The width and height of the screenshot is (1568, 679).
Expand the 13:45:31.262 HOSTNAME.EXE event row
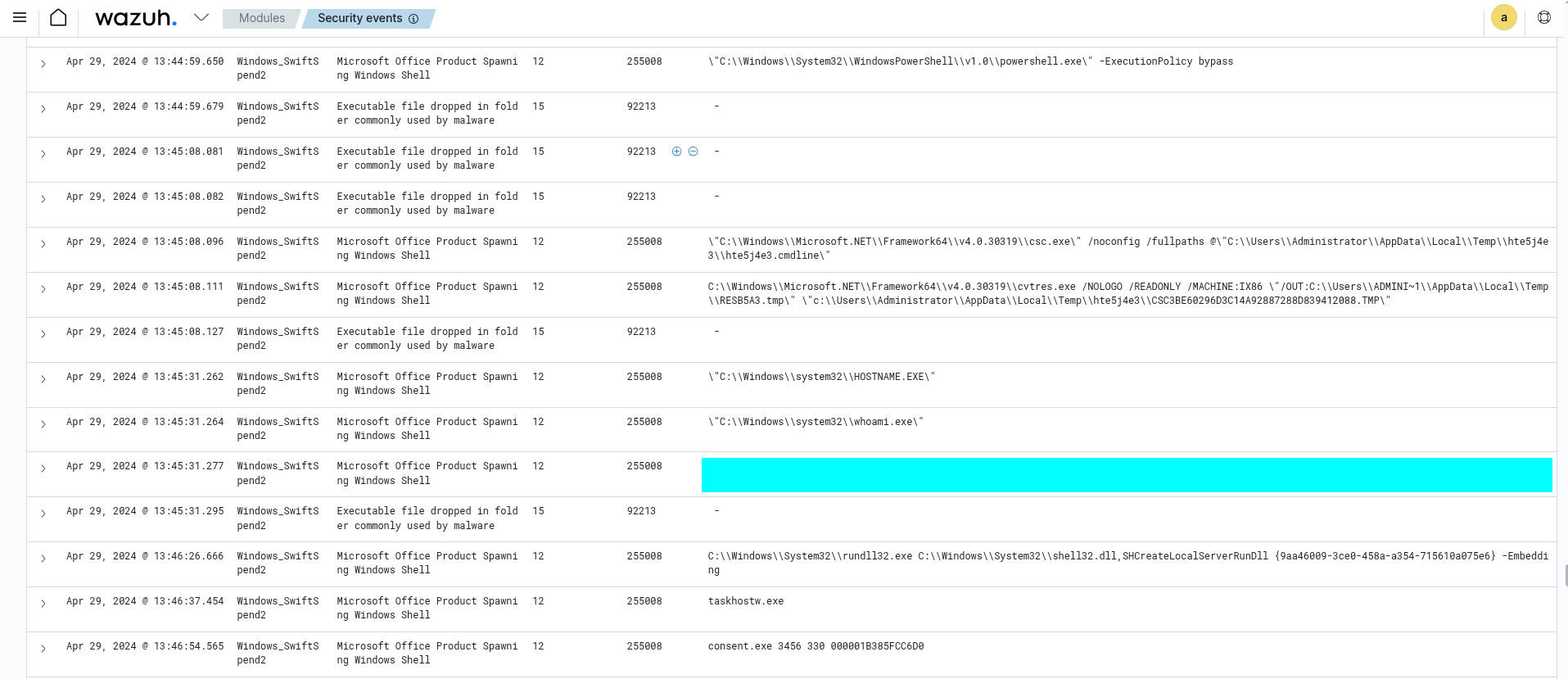coord(43,378)
